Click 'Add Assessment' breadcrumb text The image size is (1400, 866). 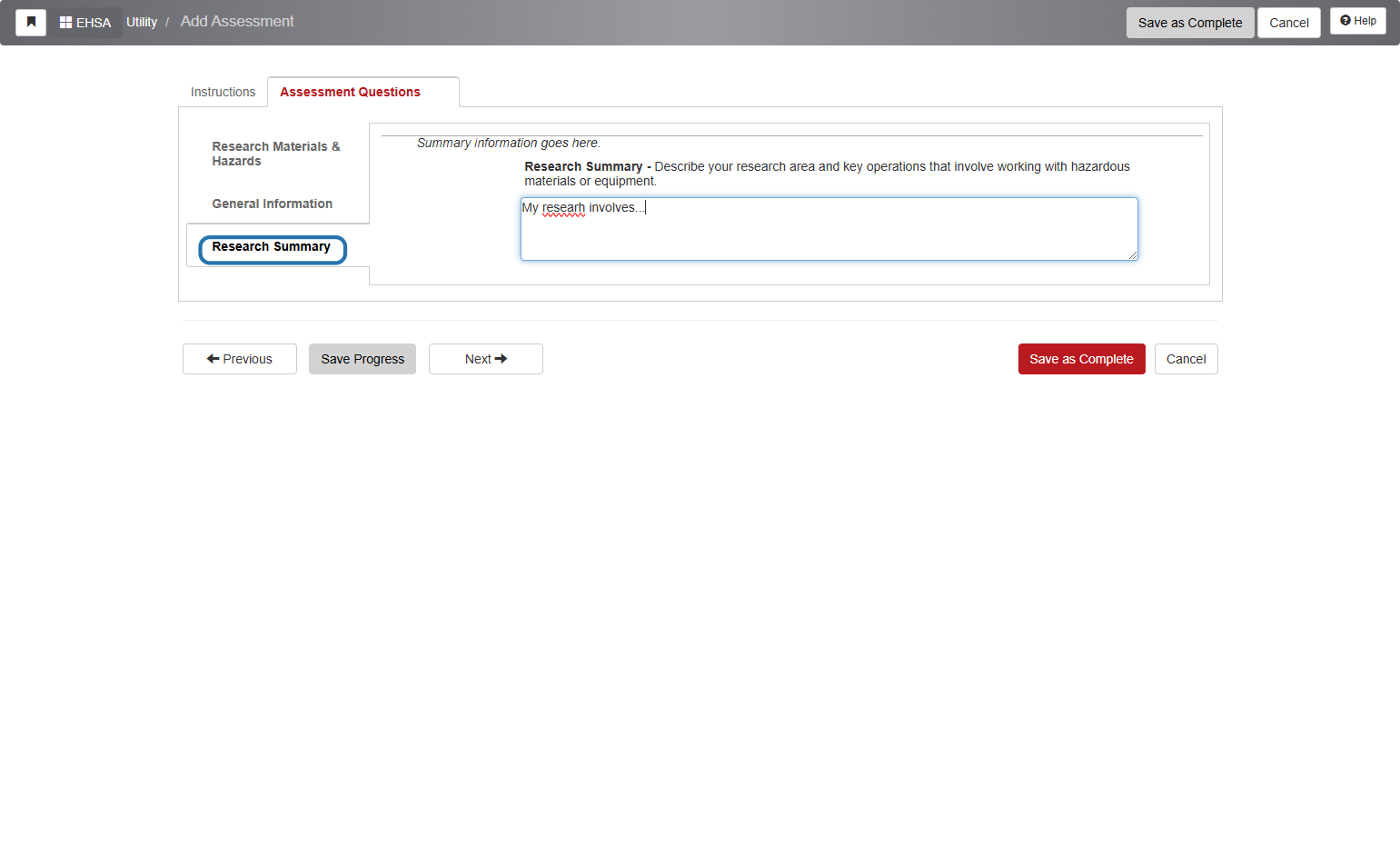pos(237,21)
